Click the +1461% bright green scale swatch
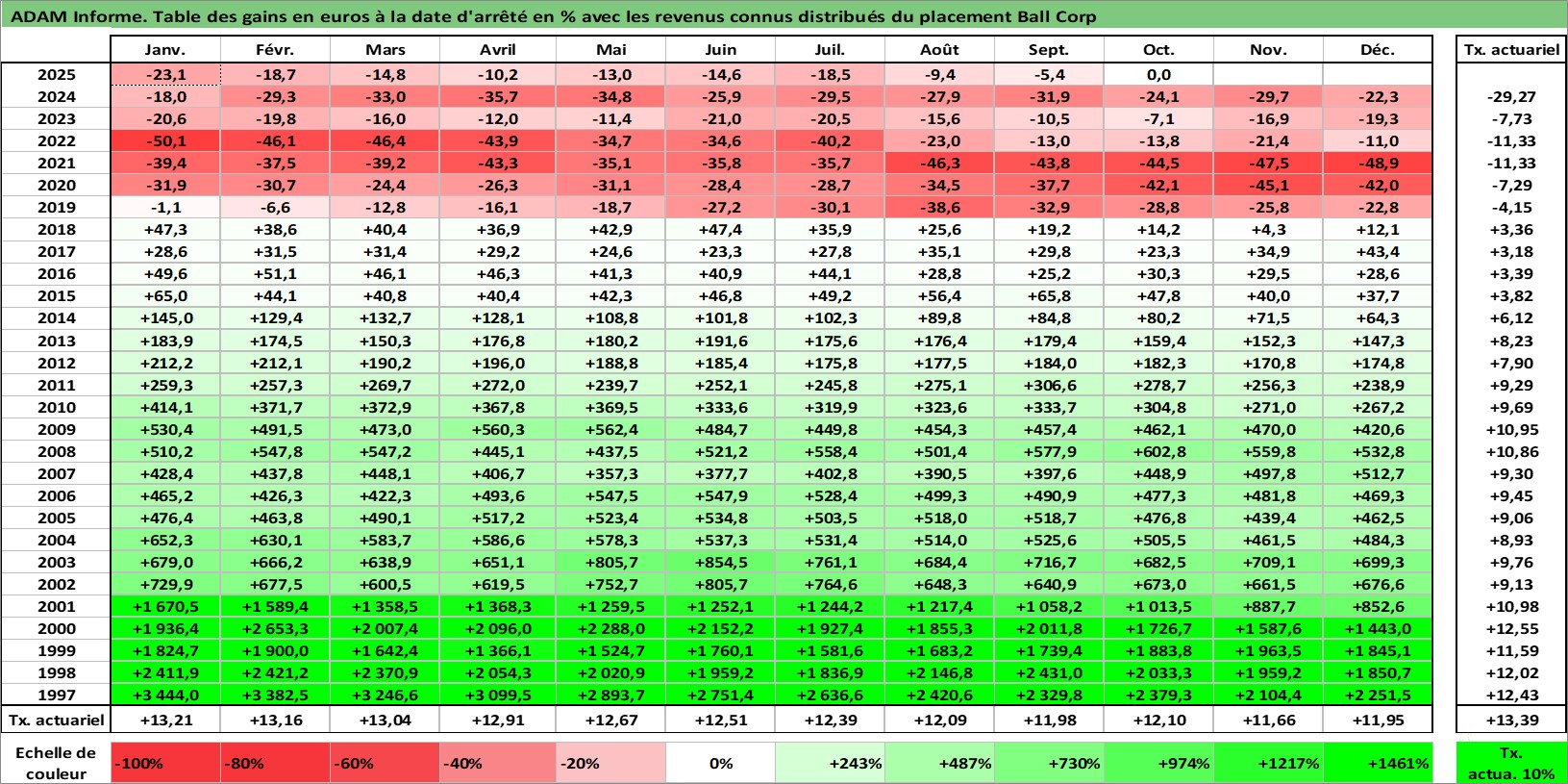The image size is (1568, 784). [x=1378, y=763]
